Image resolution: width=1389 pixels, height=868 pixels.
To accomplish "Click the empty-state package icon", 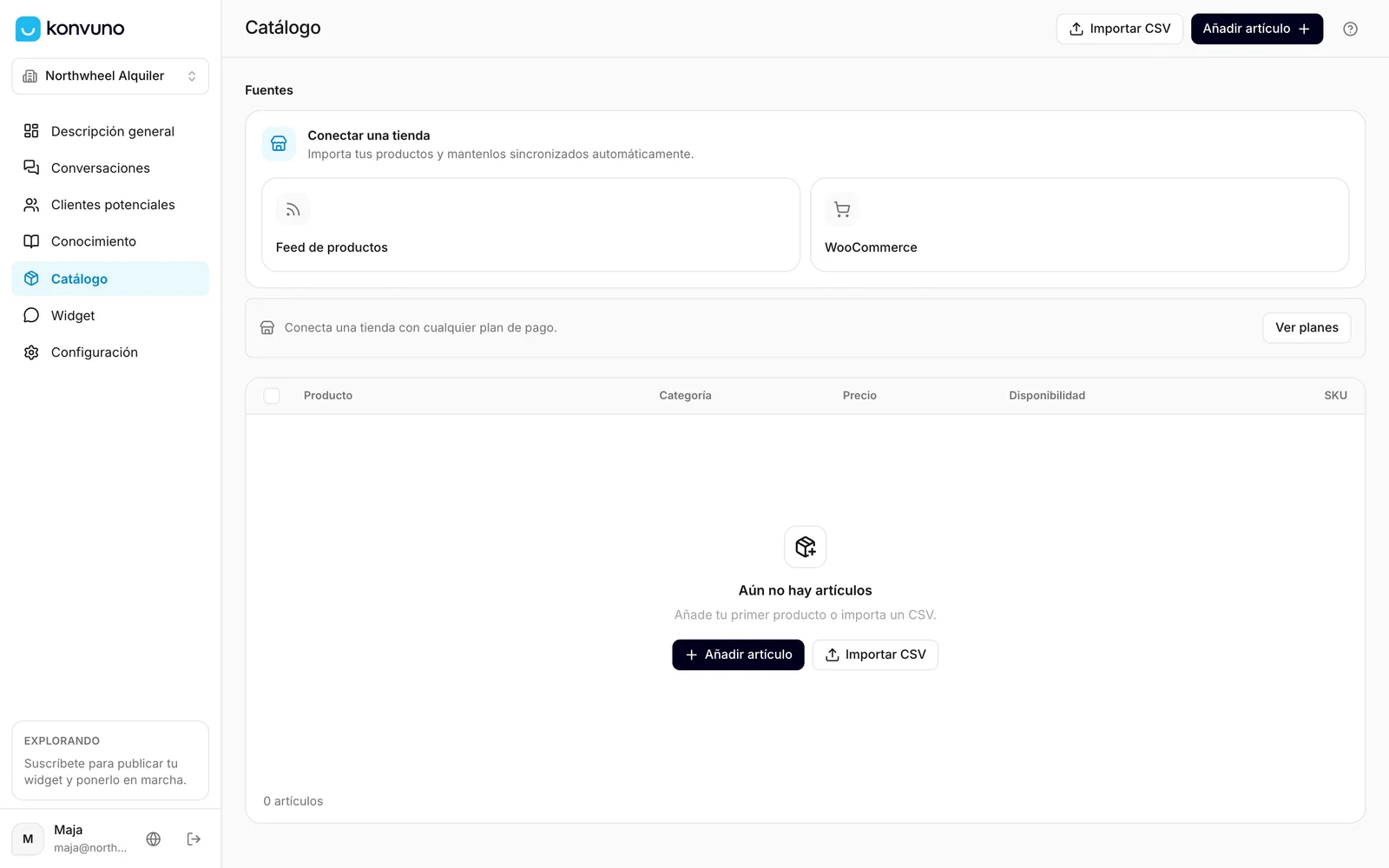I will 805,547.
